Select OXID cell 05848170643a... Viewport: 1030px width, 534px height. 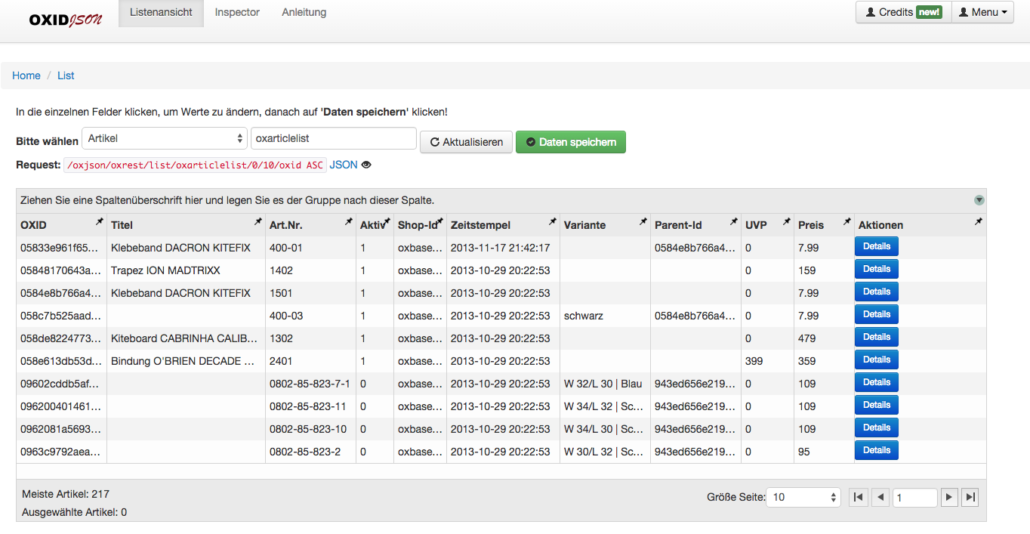61,271
